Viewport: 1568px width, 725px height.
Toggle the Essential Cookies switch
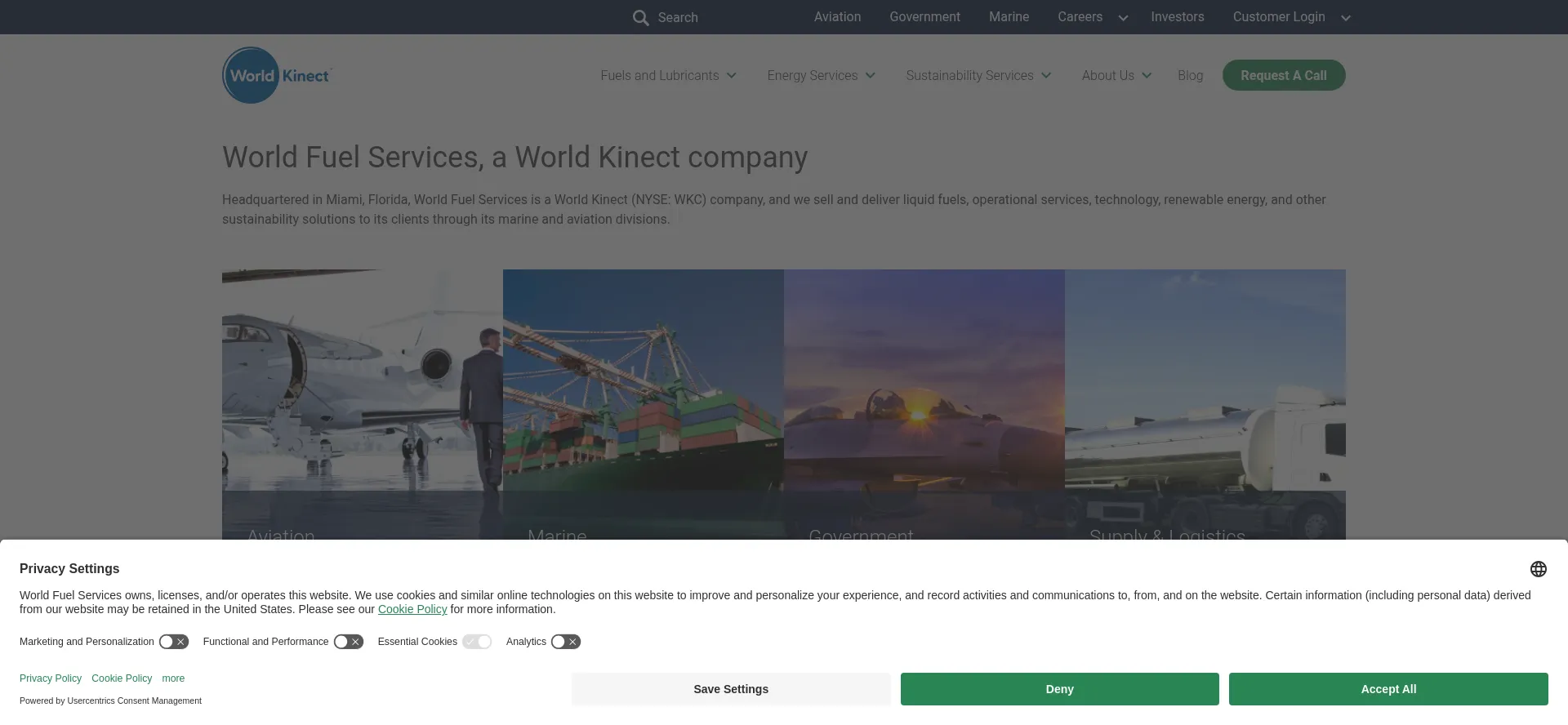coord(477,642)
